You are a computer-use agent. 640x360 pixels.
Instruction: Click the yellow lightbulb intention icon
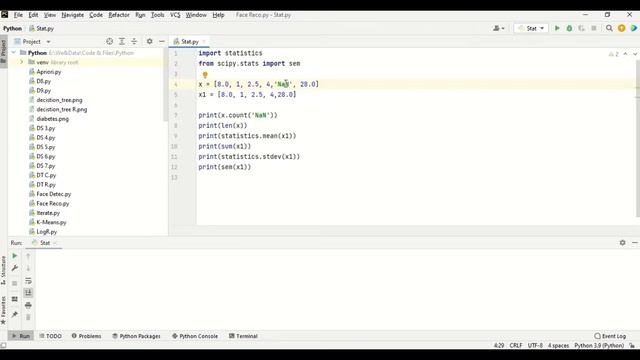point(205,75)
